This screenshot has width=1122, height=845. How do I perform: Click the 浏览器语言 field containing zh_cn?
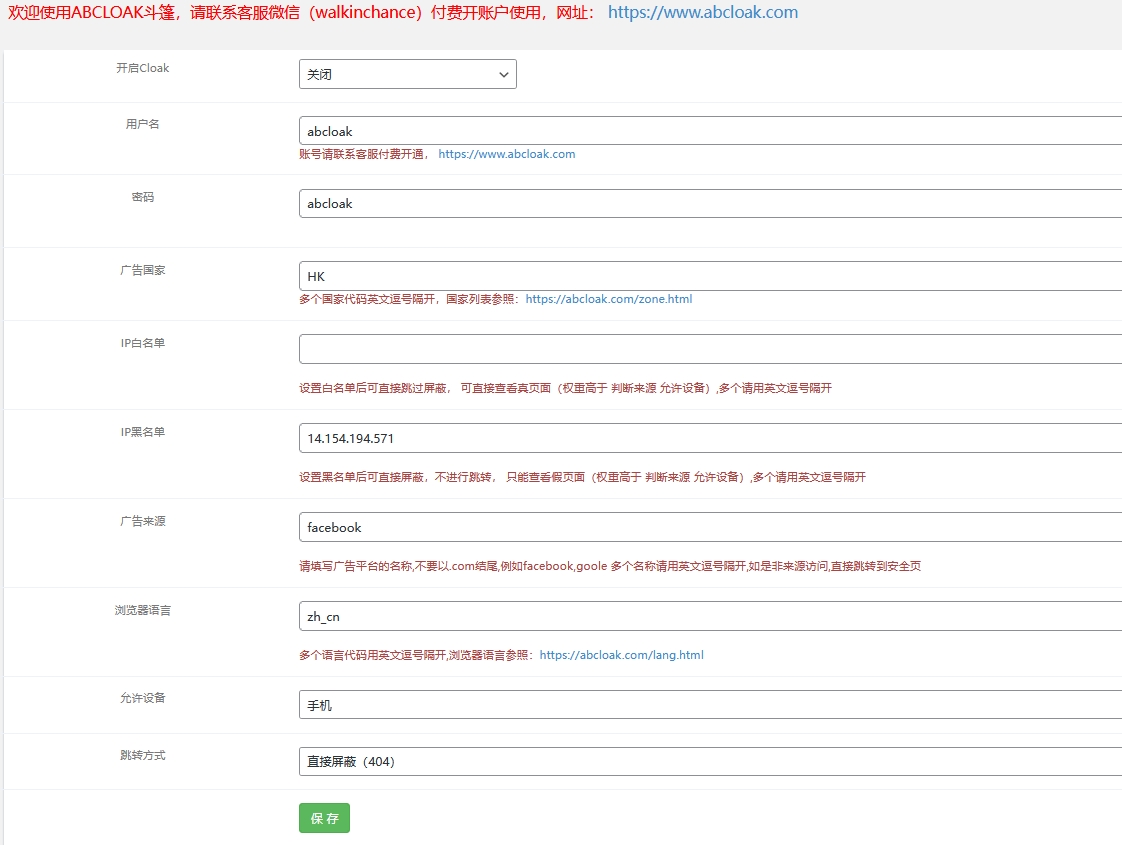pos(711,616)
